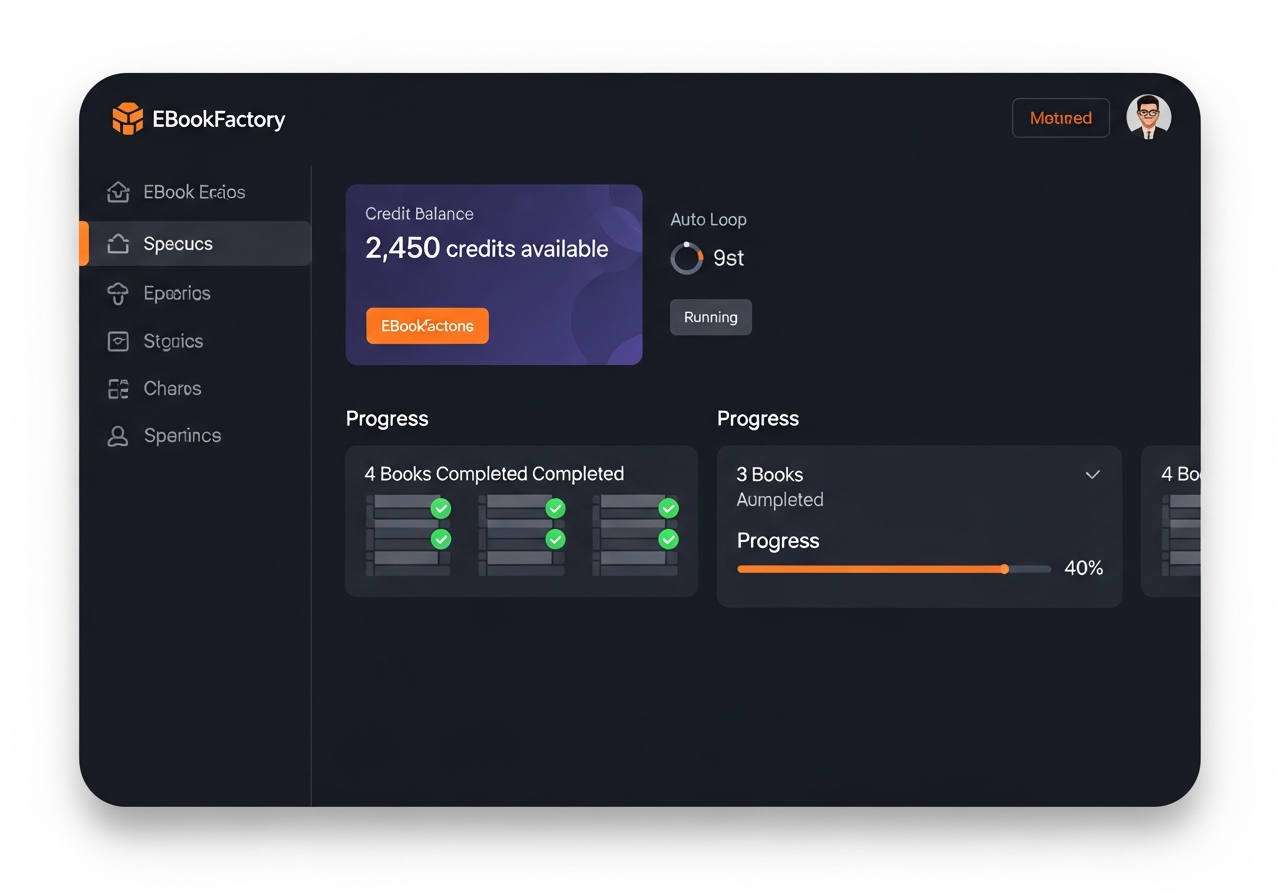This screenshot has height=896, width=1280.
Task: Click the Auto Loop spinner icon
Action: [x=686, y=258]
